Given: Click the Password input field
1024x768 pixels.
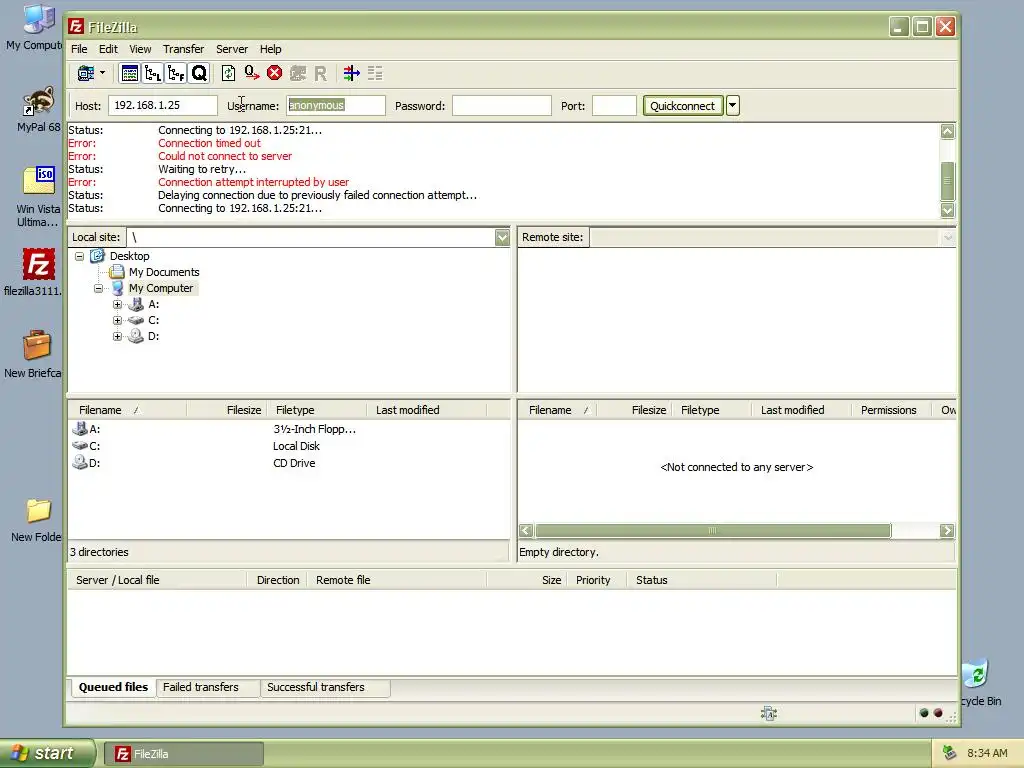Looking at the screenshot, I should [x=502, y=105].
